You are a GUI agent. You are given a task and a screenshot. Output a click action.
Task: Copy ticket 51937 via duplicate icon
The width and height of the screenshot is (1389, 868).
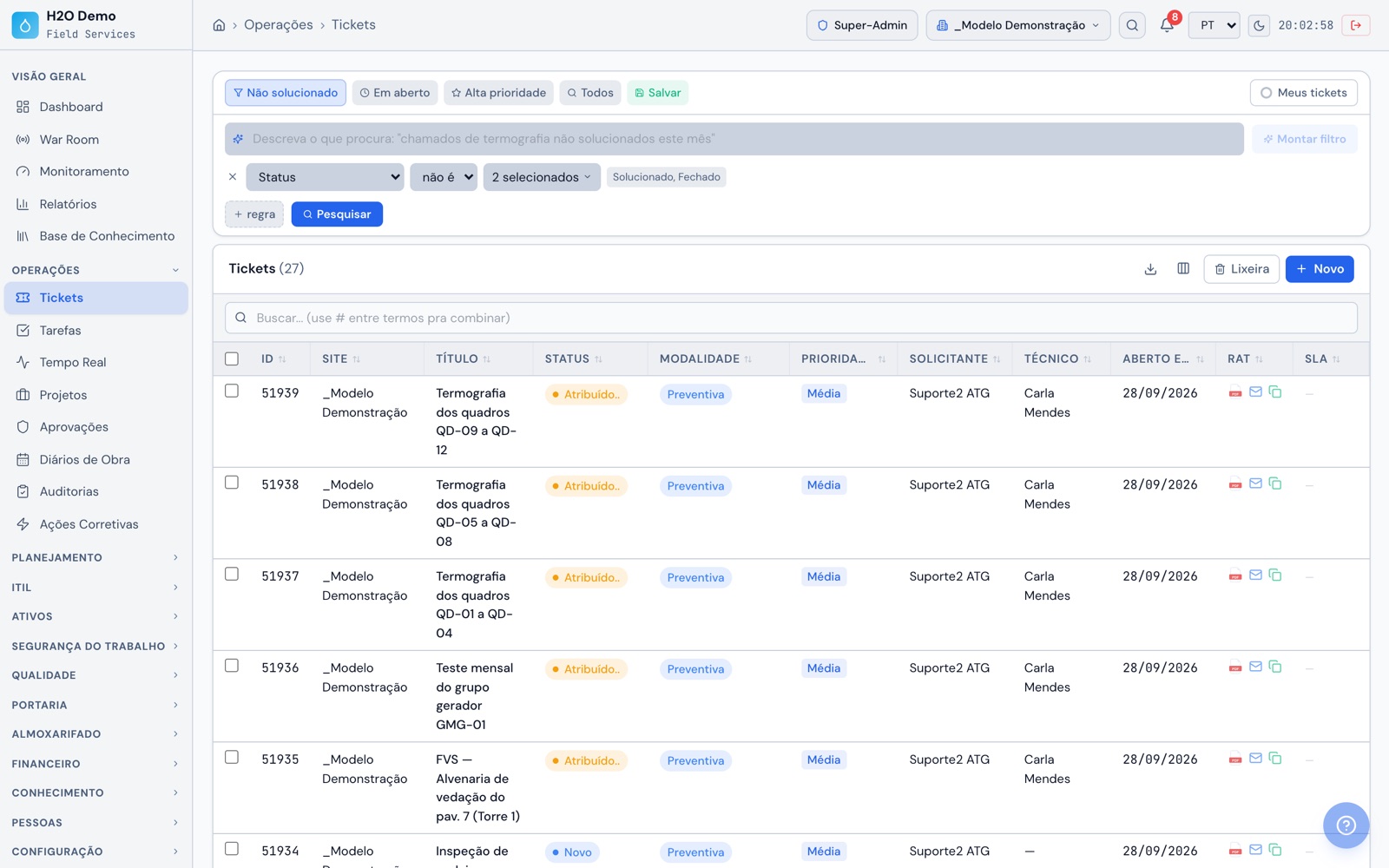click(x=1275, y=575)
